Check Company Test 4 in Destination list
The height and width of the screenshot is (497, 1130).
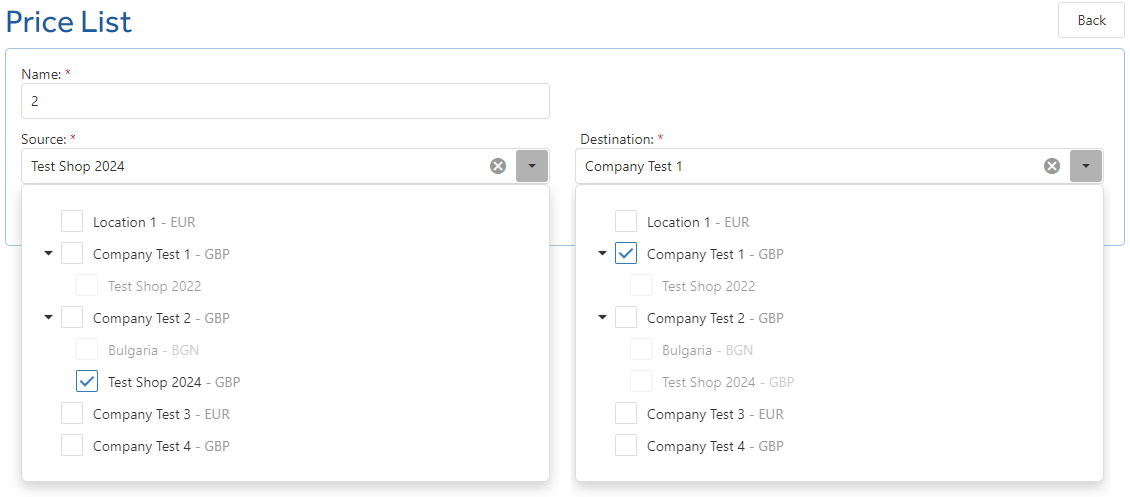pos(626,446)
